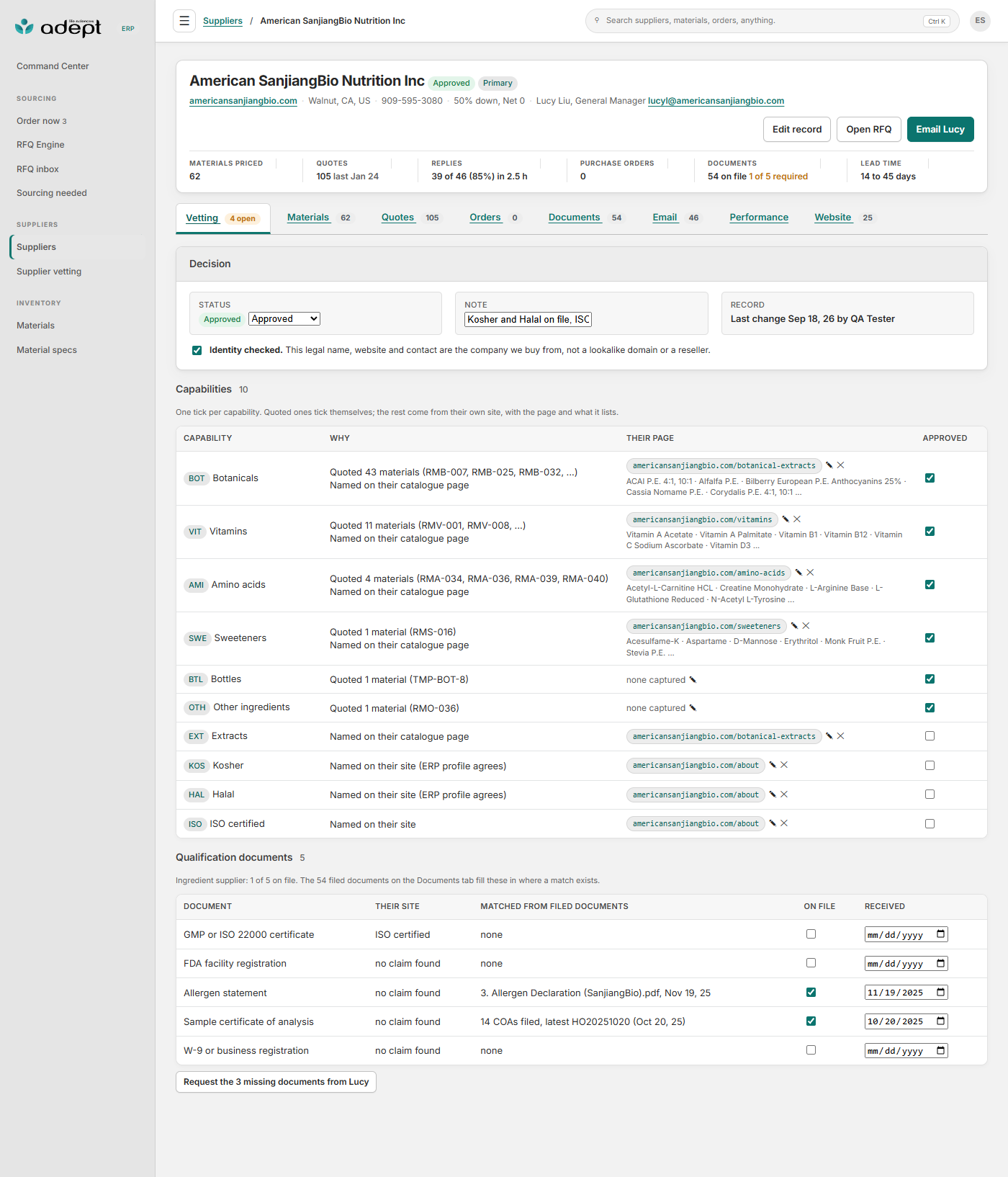This screenshot has width=1008, height=1177.
Task: Approve the Extracts capability checkbox
Action: (x=930, y=736)
